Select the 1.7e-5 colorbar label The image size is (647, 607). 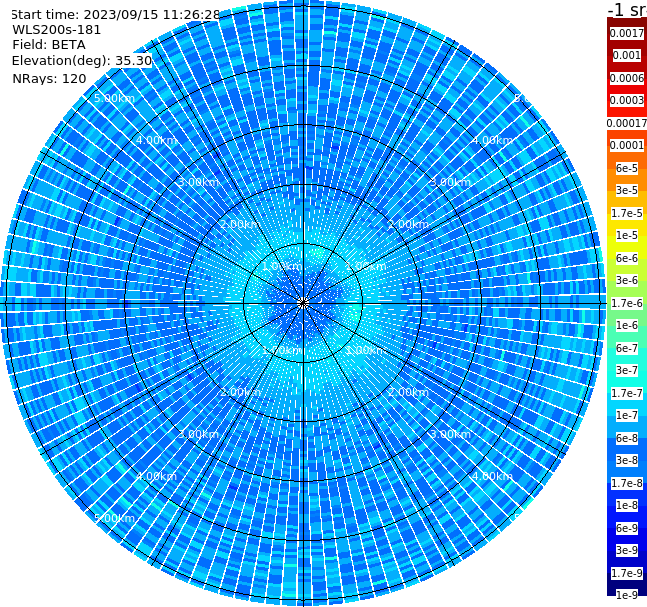[627, 213]
